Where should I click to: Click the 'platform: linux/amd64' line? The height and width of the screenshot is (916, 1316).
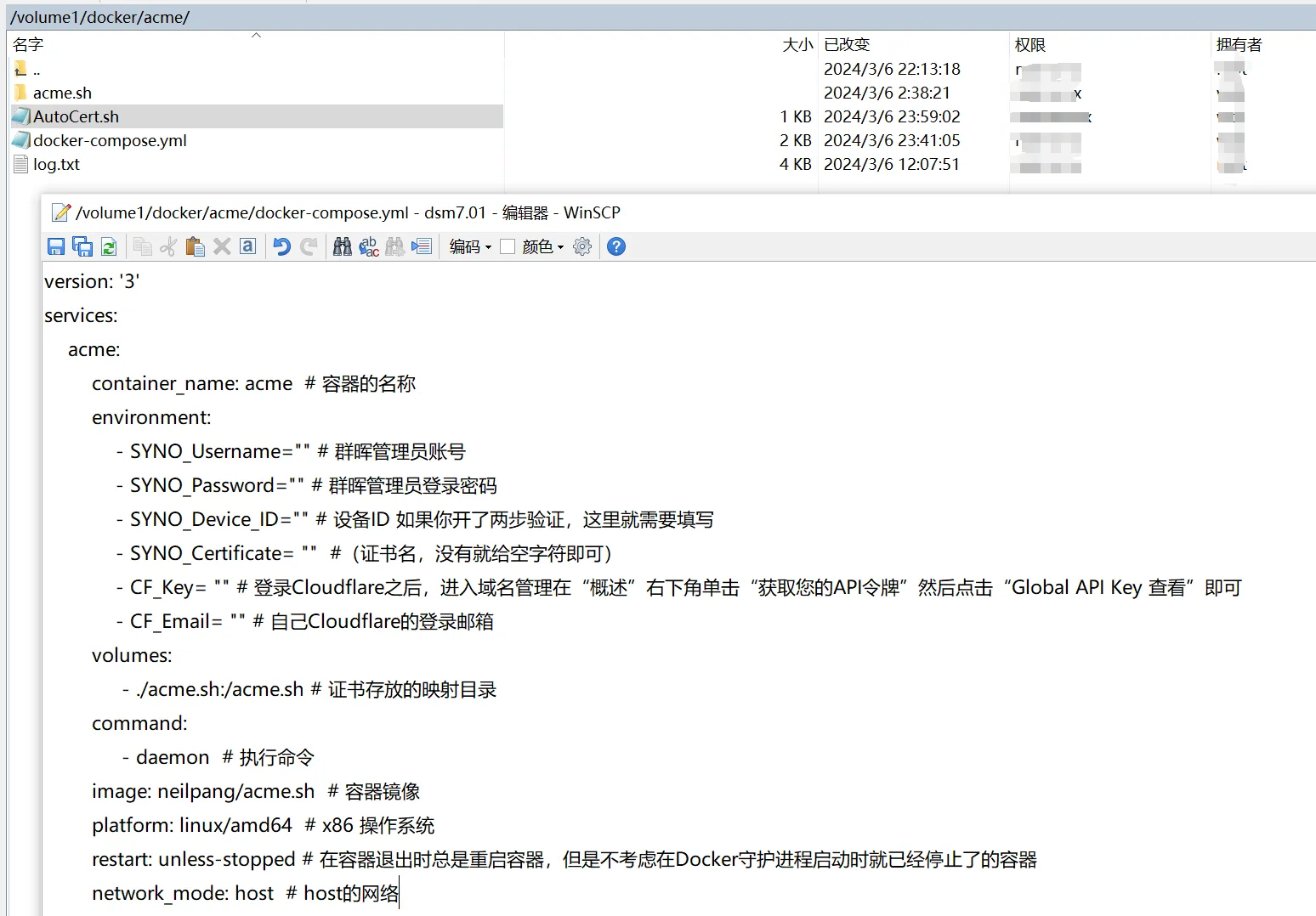coord(263,825)
